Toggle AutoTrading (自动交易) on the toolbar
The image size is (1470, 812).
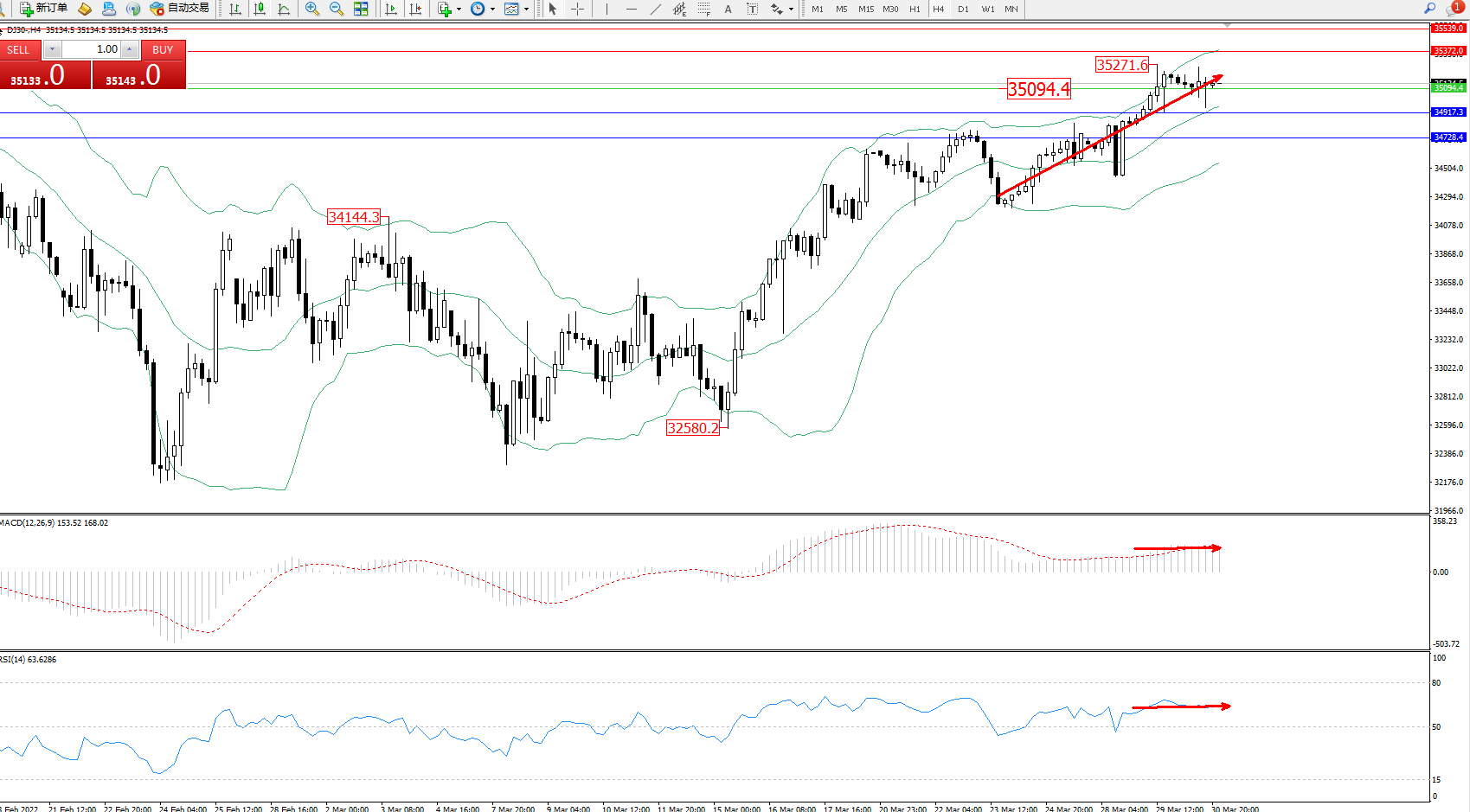coord(180,9)
